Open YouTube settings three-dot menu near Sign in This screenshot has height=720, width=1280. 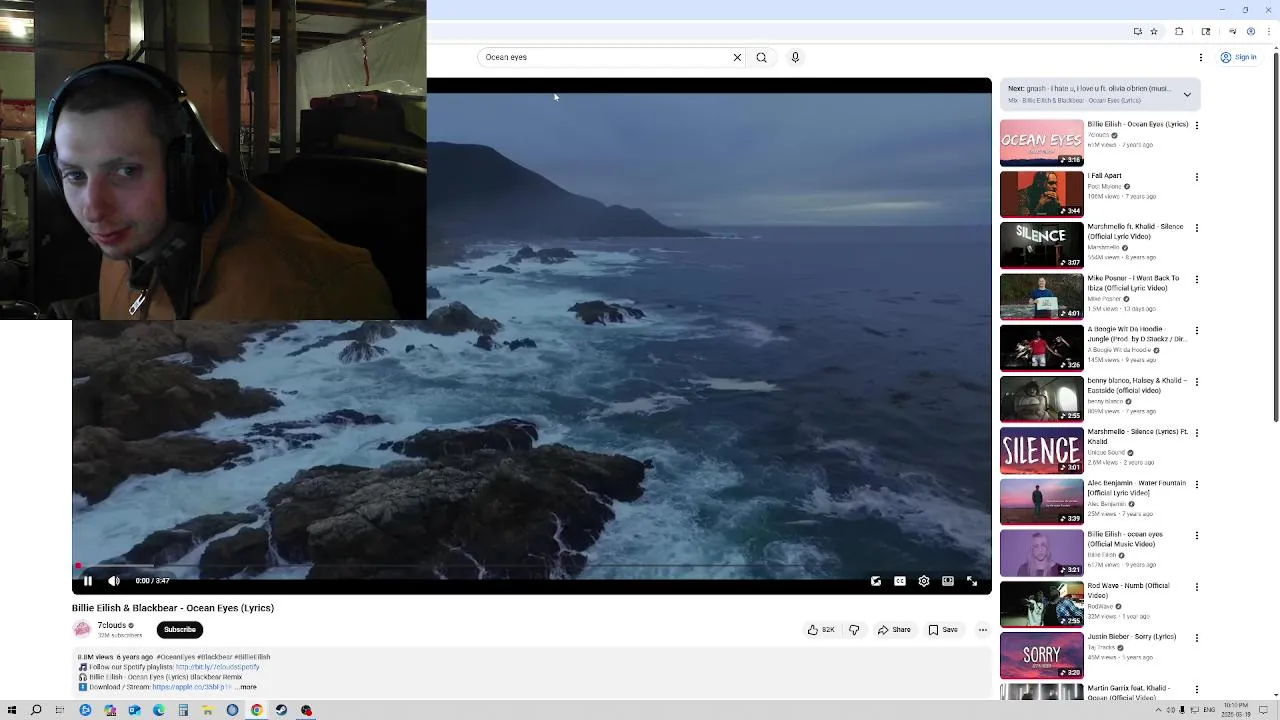1201,57
